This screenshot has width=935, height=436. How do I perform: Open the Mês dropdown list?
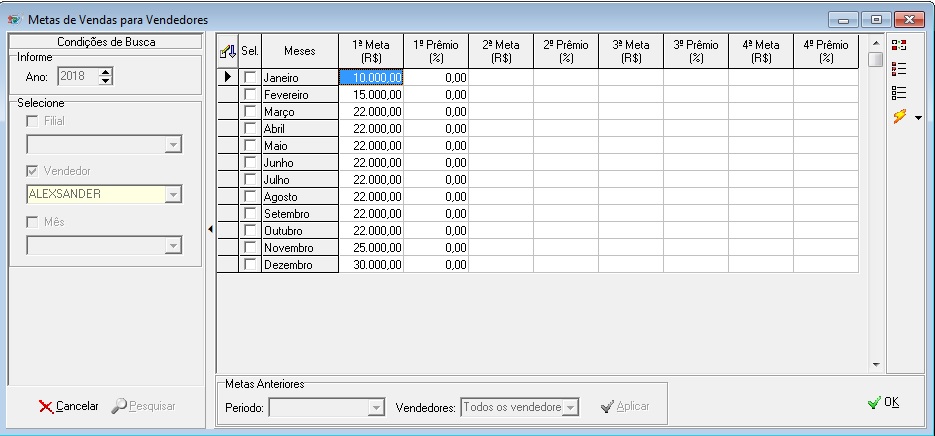[173, 245]
